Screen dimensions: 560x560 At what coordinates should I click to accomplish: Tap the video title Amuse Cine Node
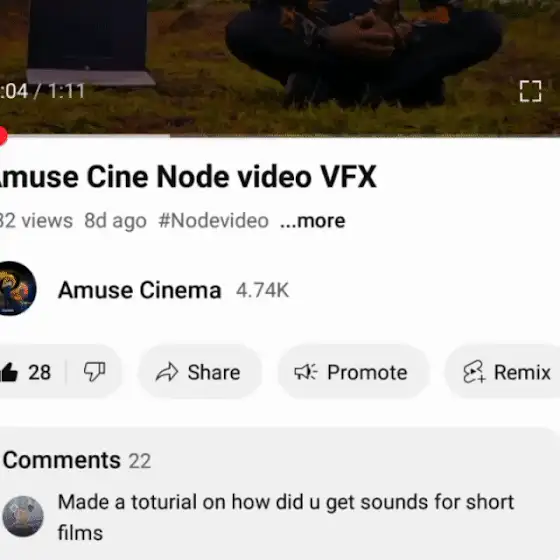[188, 176]
